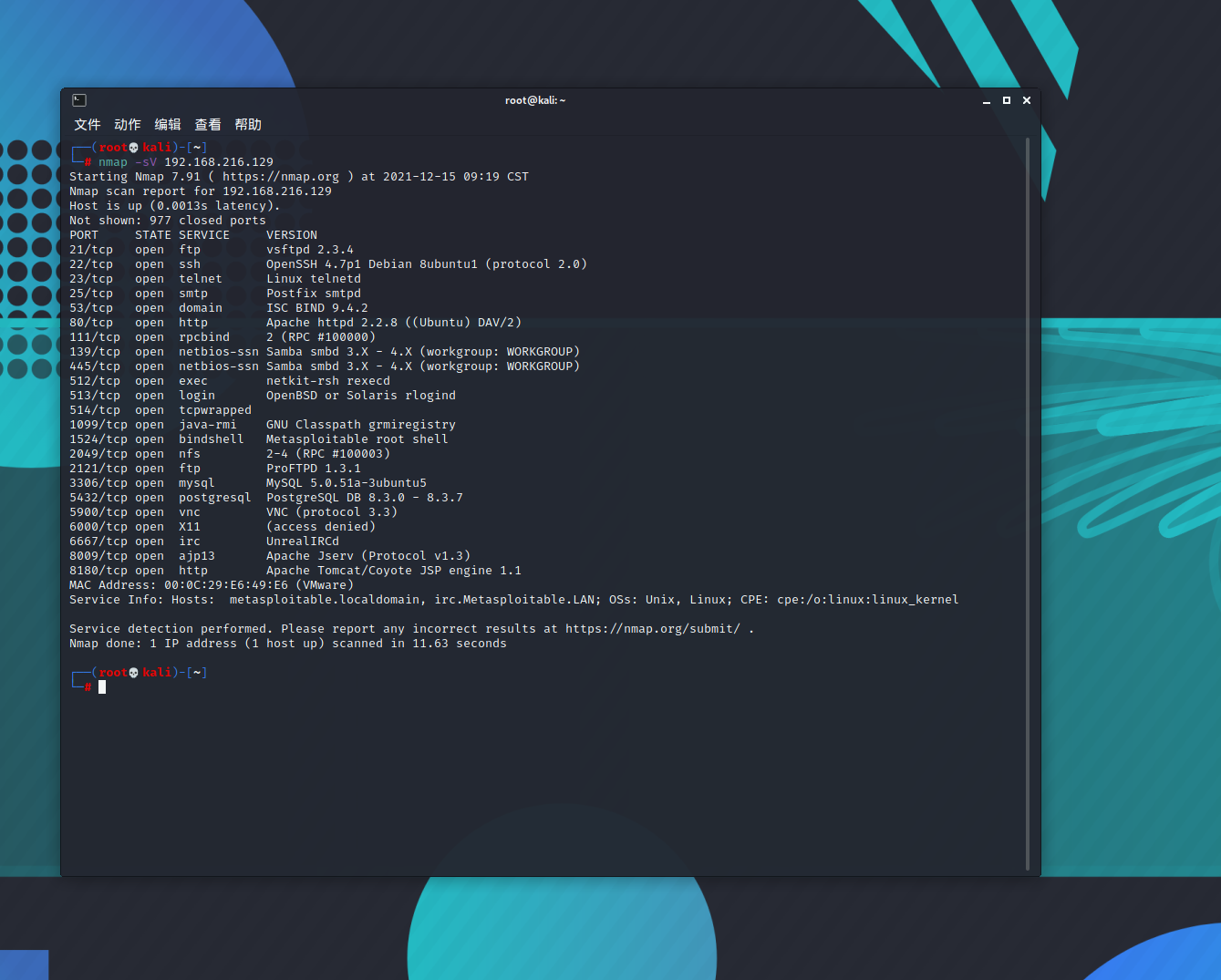The height and width of the screenshot is (980, 1221).
Task: Click the '53/tcp' port entry
Action: pyautogui.click(x=91, y=308)
